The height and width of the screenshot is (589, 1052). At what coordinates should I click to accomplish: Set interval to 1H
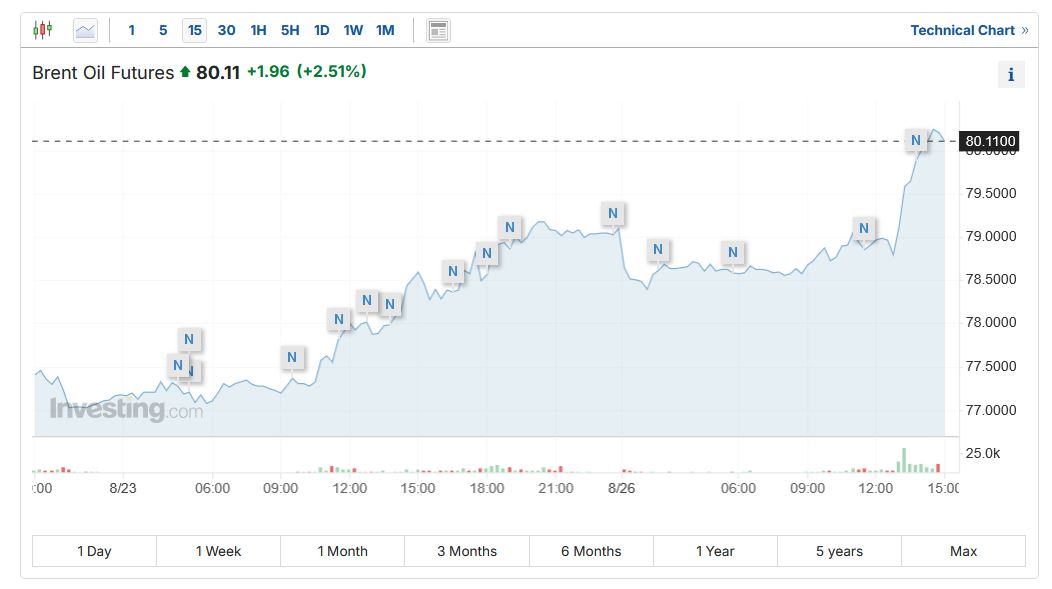(x=258, y=30)
